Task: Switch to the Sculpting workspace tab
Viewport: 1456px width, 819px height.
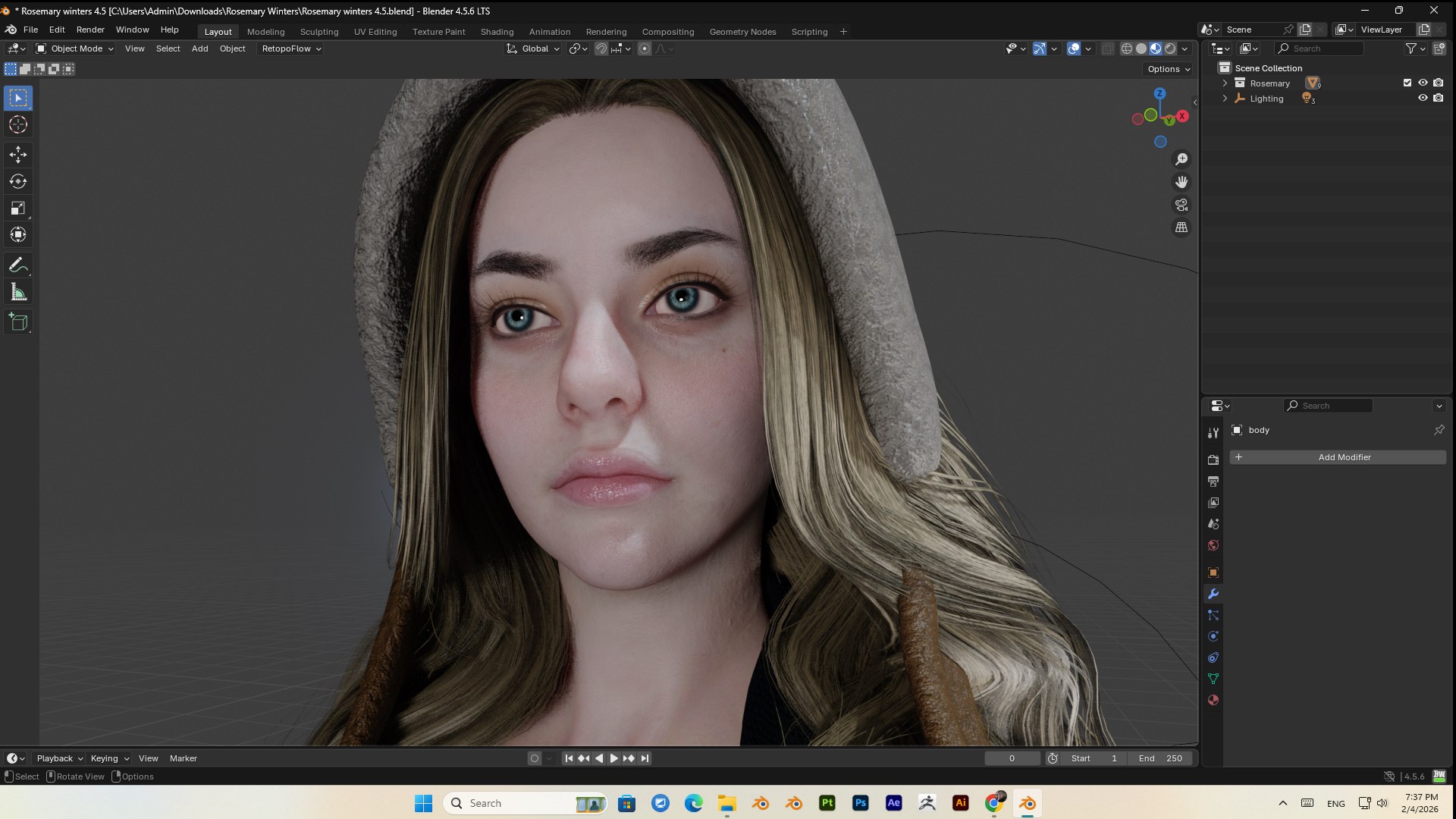Action: tap(319, 32)
